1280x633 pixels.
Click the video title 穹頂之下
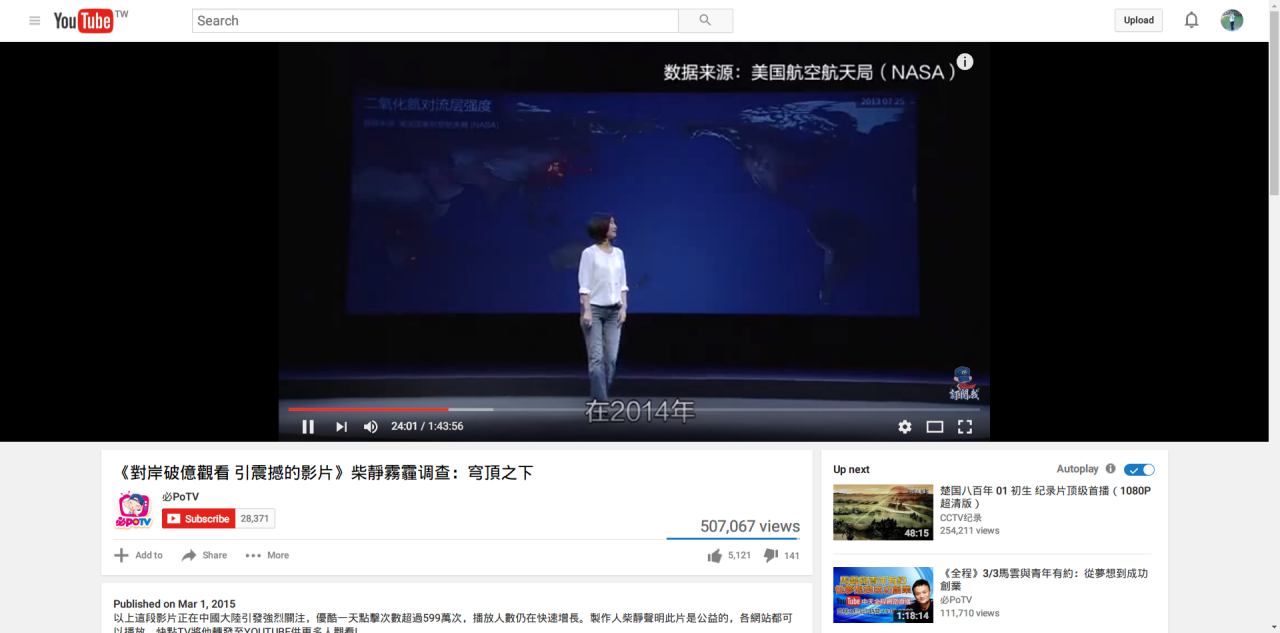326,472
